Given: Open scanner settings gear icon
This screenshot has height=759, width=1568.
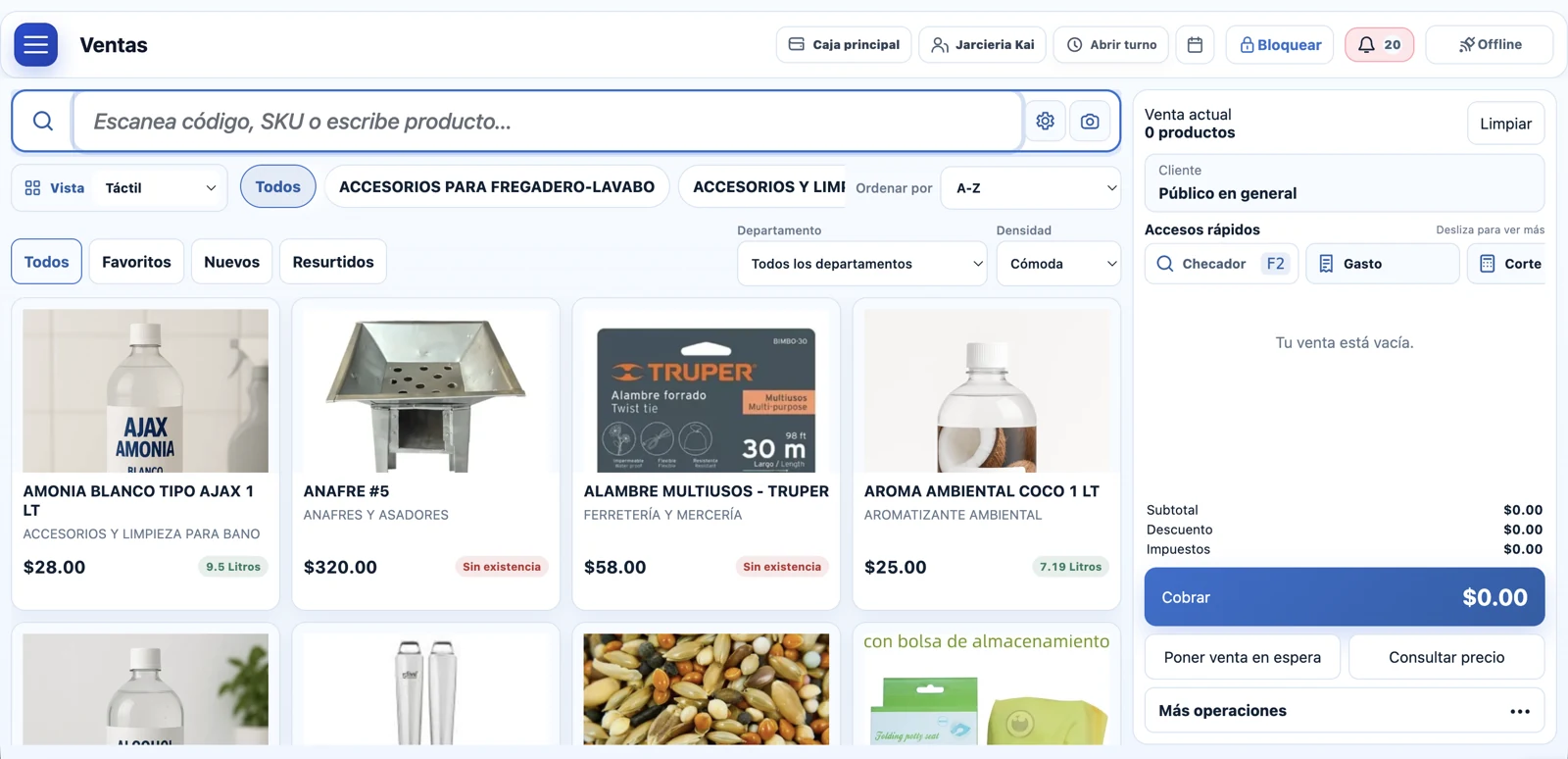Looking at the screenshot, I should tap(1046, 121).
